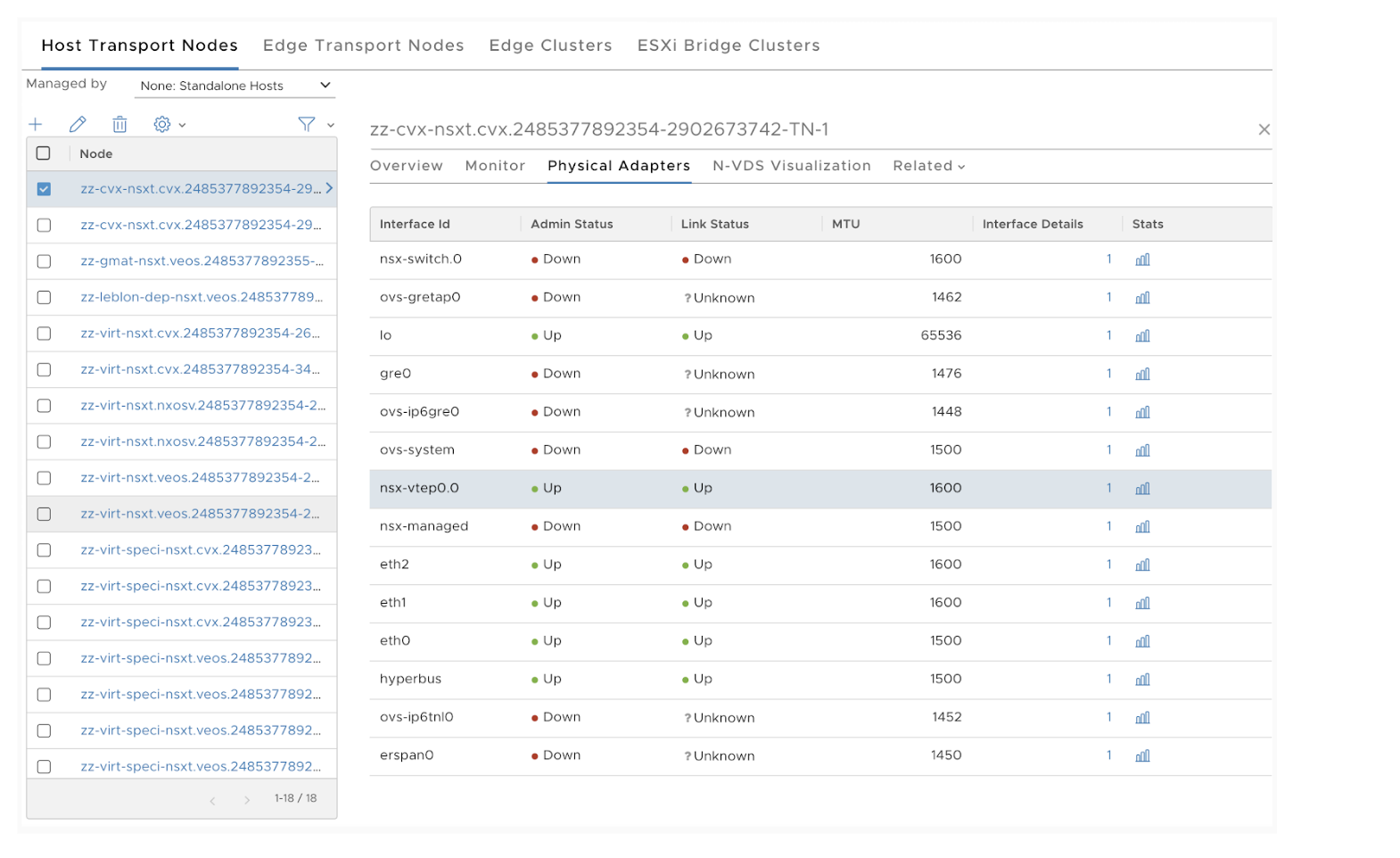This screenshot has height=858, width=1400.
Task: Open the zz-leblon-dep-nsxt.veos node link
Action: pos(202,297)
